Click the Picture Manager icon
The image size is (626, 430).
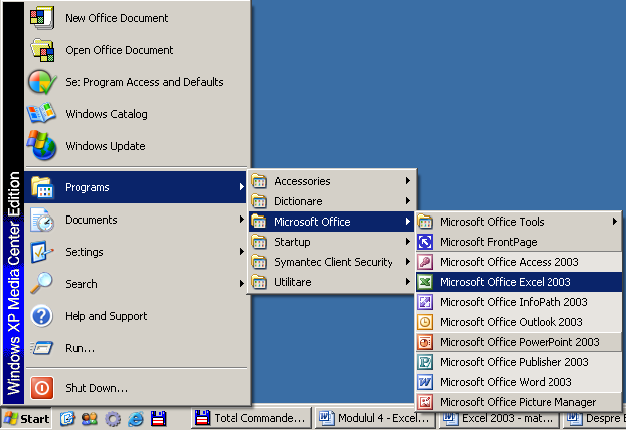coord(425,402)
